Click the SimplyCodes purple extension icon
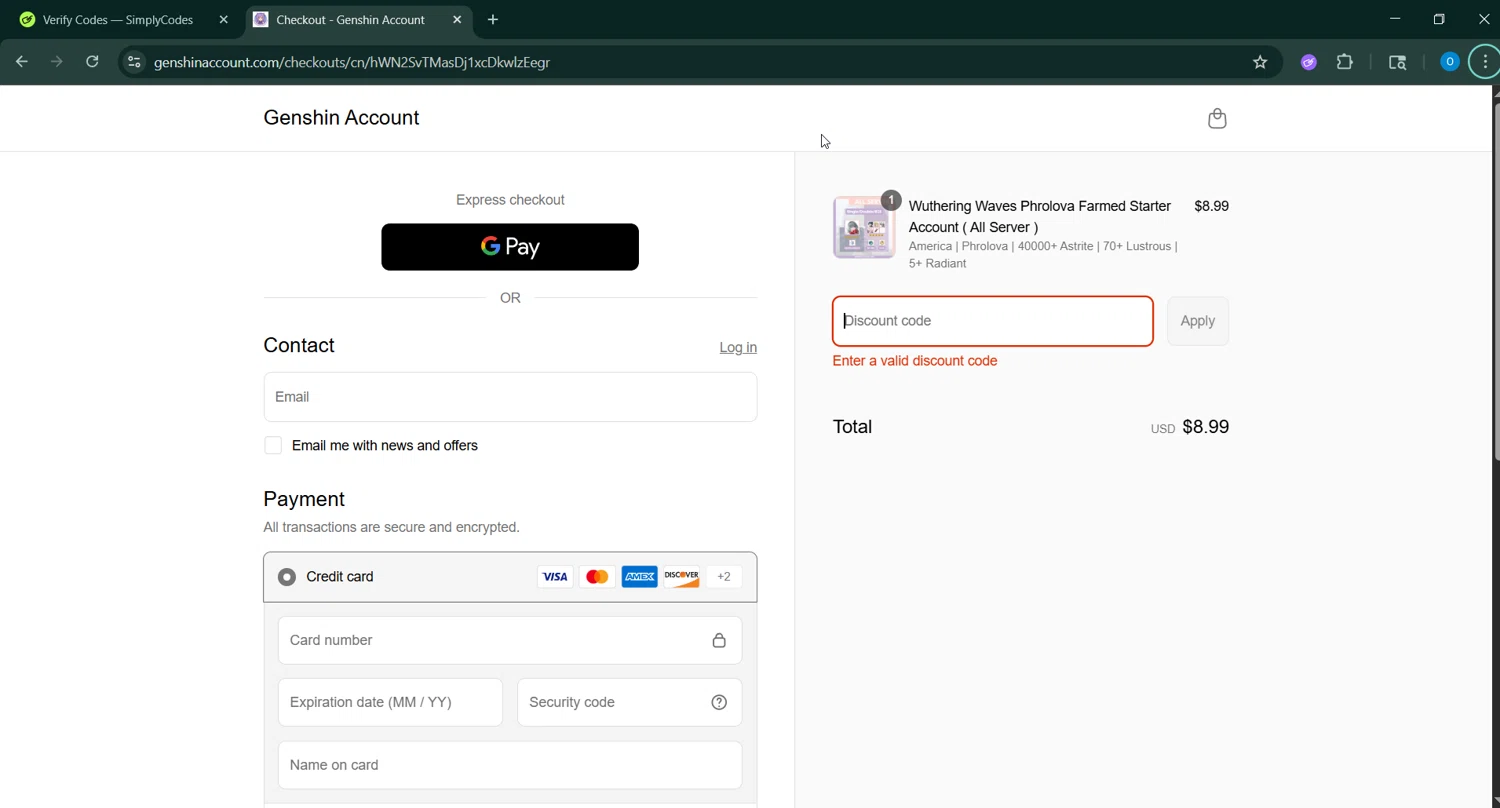 coord(1308,62)
